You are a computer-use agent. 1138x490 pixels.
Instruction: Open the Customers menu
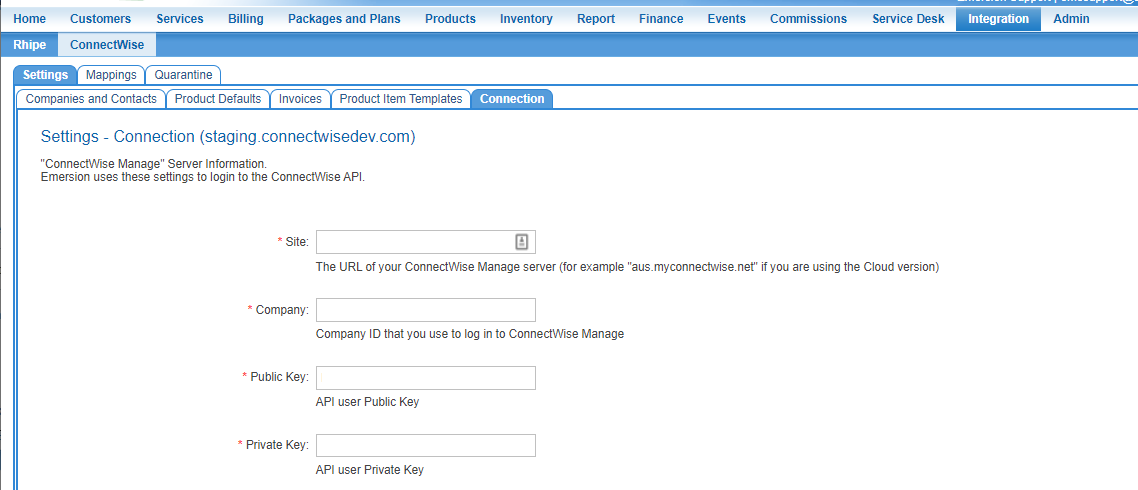click(100, 19)
